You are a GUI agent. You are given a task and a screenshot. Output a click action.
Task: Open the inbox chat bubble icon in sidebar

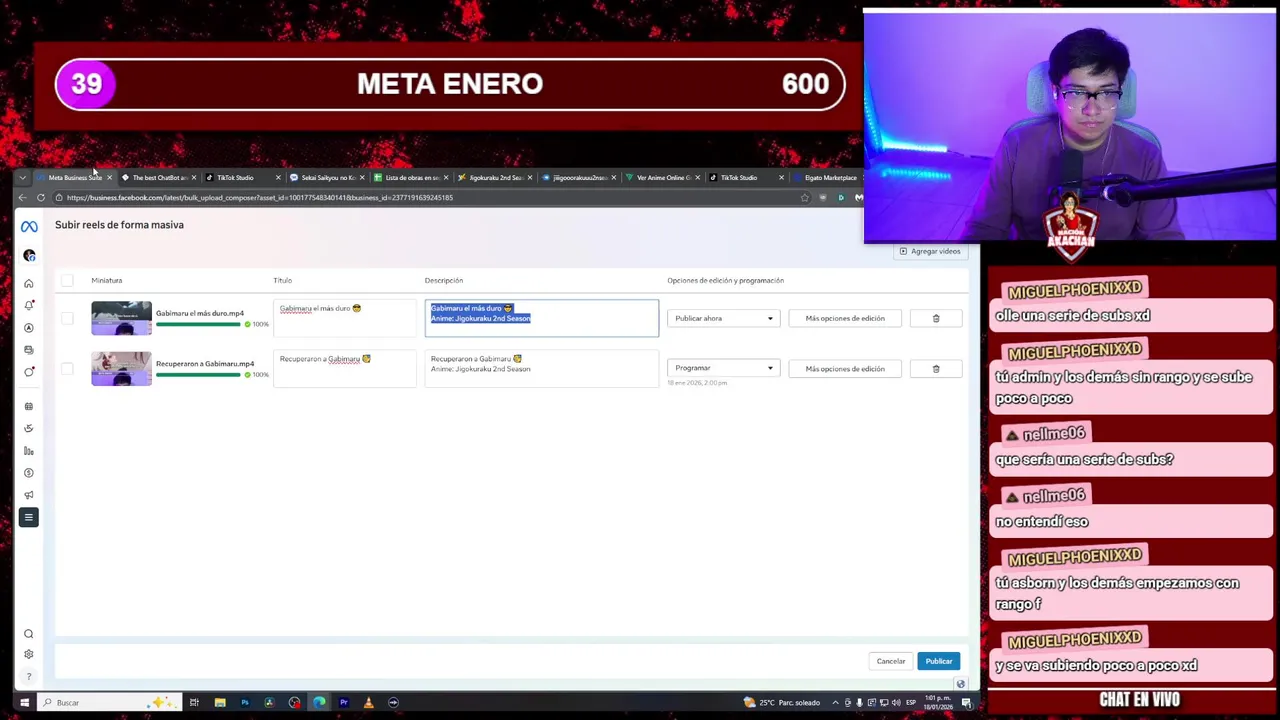click(x=29, y=371)
